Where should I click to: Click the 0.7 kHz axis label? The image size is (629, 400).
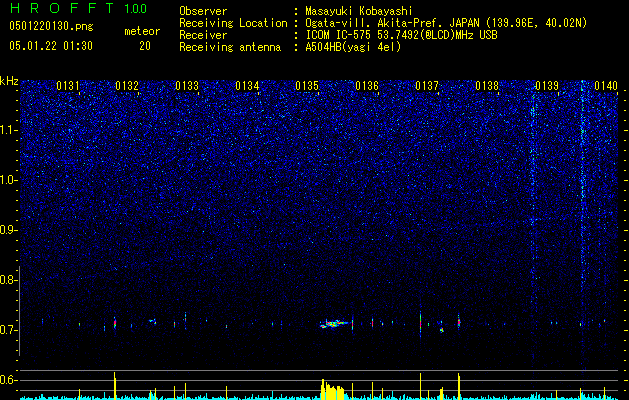coord(9,330)
